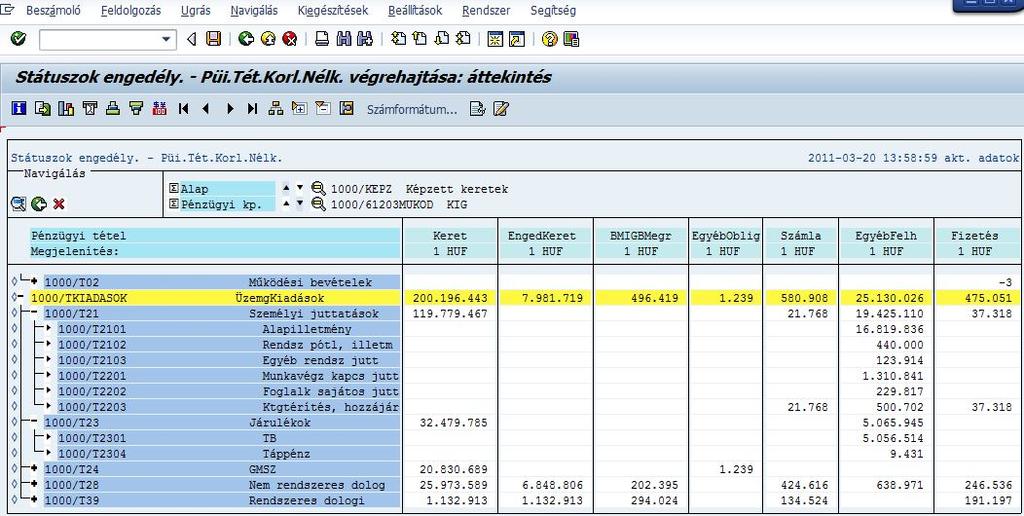The width and height of the screenshot is (1024, 516).
Task: Open the Kiegészítések menu
Action: point(332,10)
